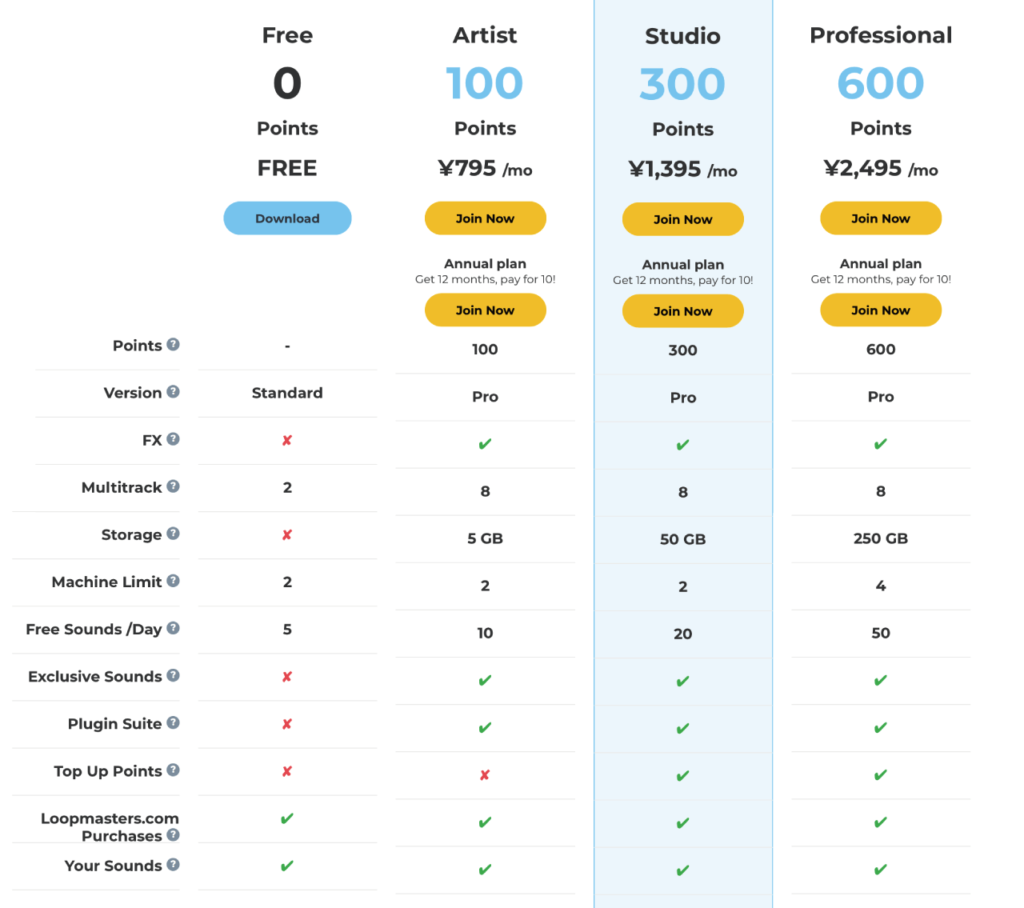Join the Artist annual plan
1024x908 pixels.
coord(485,310)
